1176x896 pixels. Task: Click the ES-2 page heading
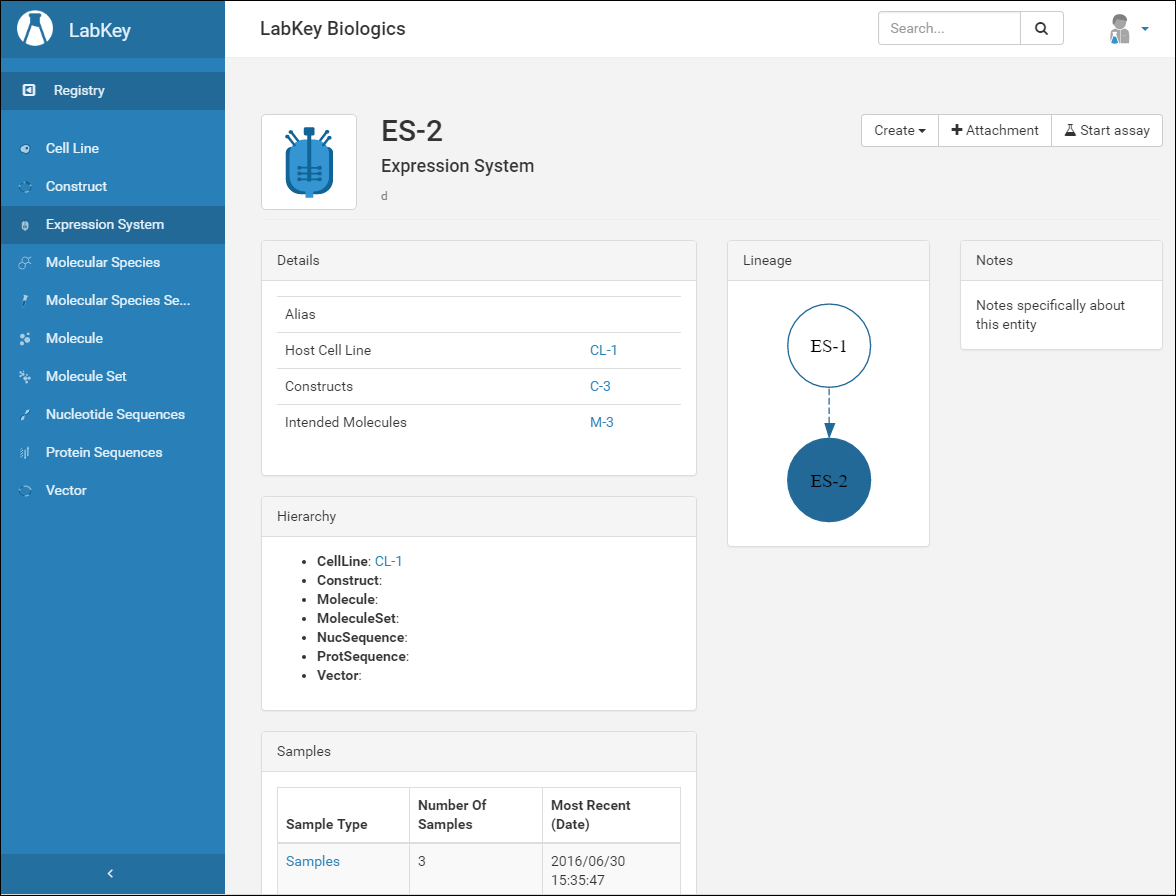412,131
